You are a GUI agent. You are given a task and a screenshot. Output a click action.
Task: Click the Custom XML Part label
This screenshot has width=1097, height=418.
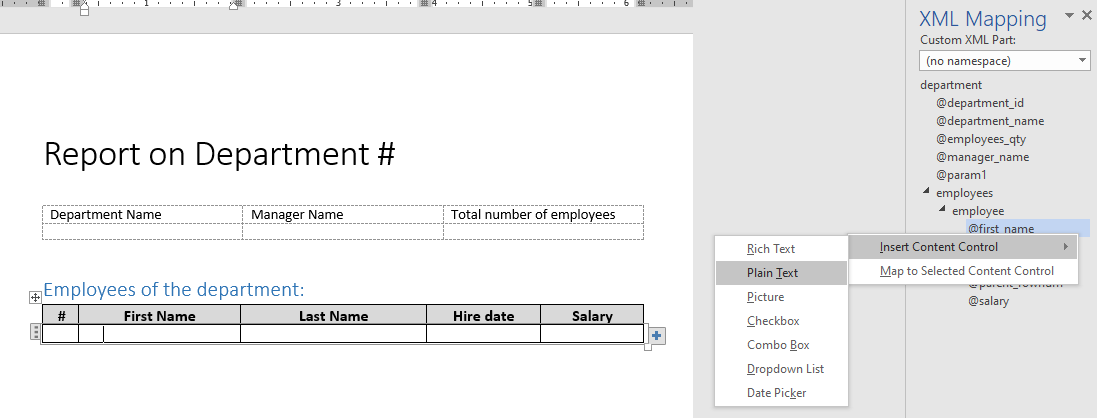[968, 40]
